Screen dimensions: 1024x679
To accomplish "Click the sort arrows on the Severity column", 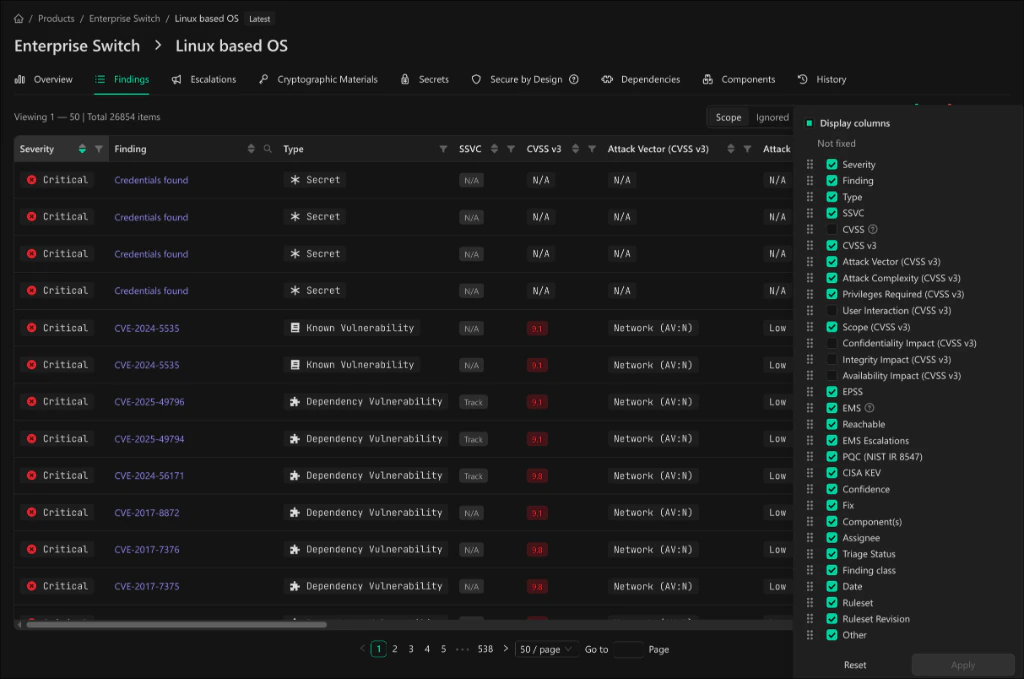I will [x=81, y=148].
